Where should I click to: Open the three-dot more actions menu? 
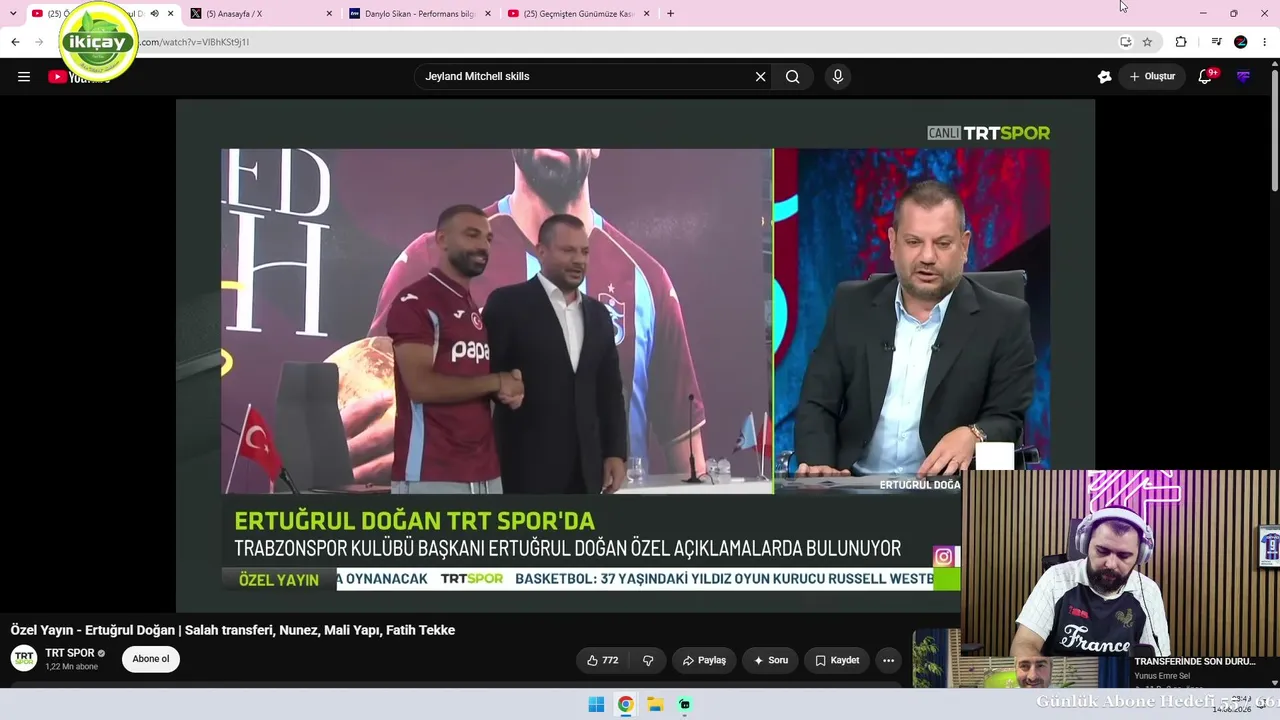point(888,660)
